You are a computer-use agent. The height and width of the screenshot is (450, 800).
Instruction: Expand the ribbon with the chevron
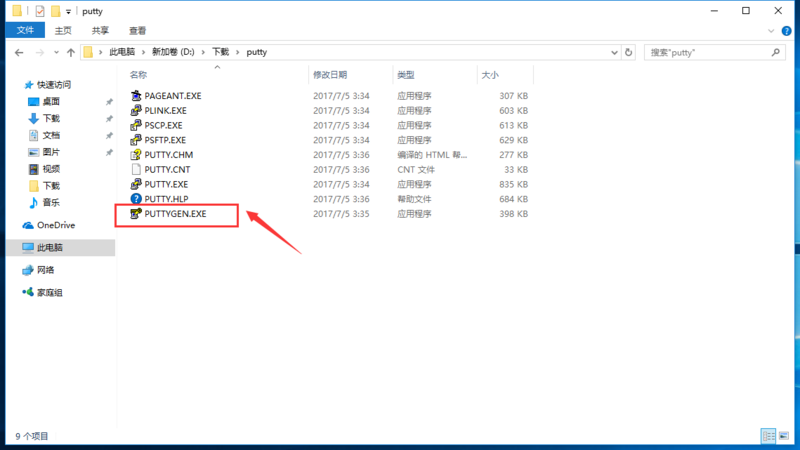[771, 31]
